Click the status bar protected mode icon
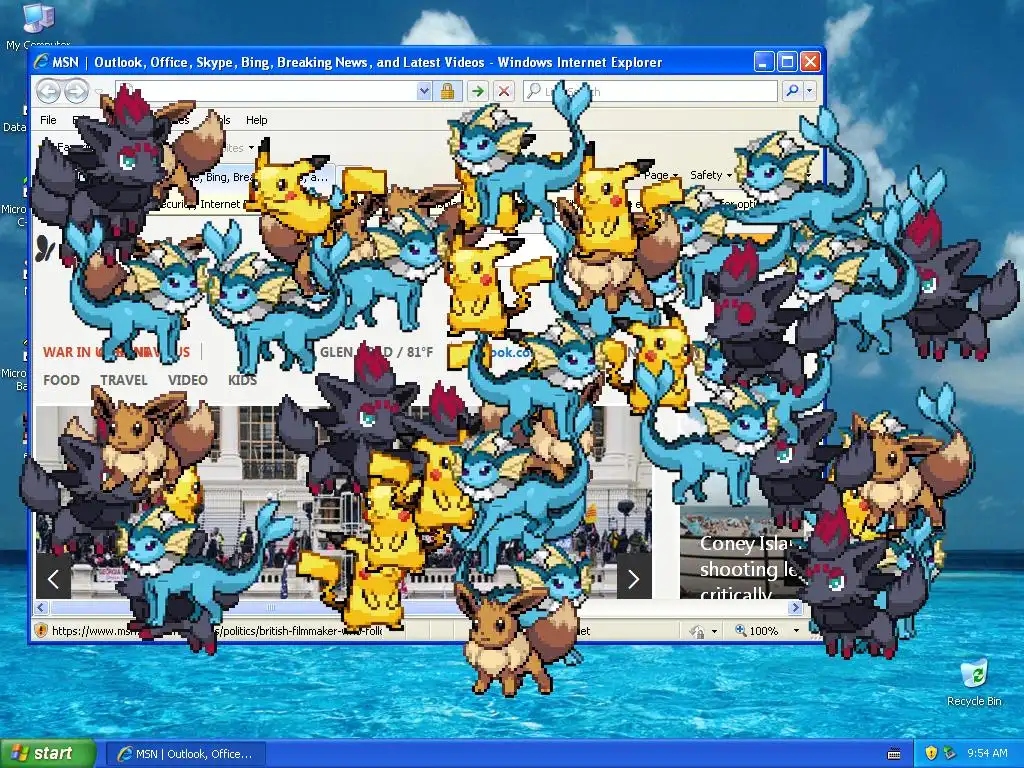1024x768 pixels. [697, 631]
